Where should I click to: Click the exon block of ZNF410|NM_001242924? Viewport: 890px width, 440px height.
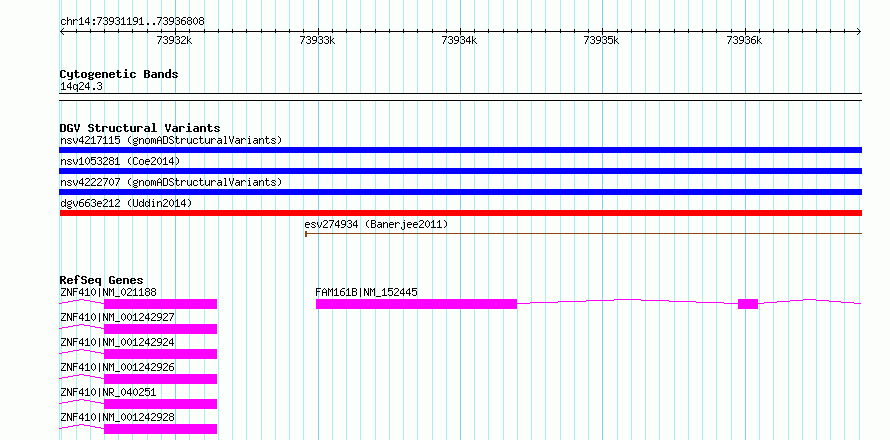(161, 354)
